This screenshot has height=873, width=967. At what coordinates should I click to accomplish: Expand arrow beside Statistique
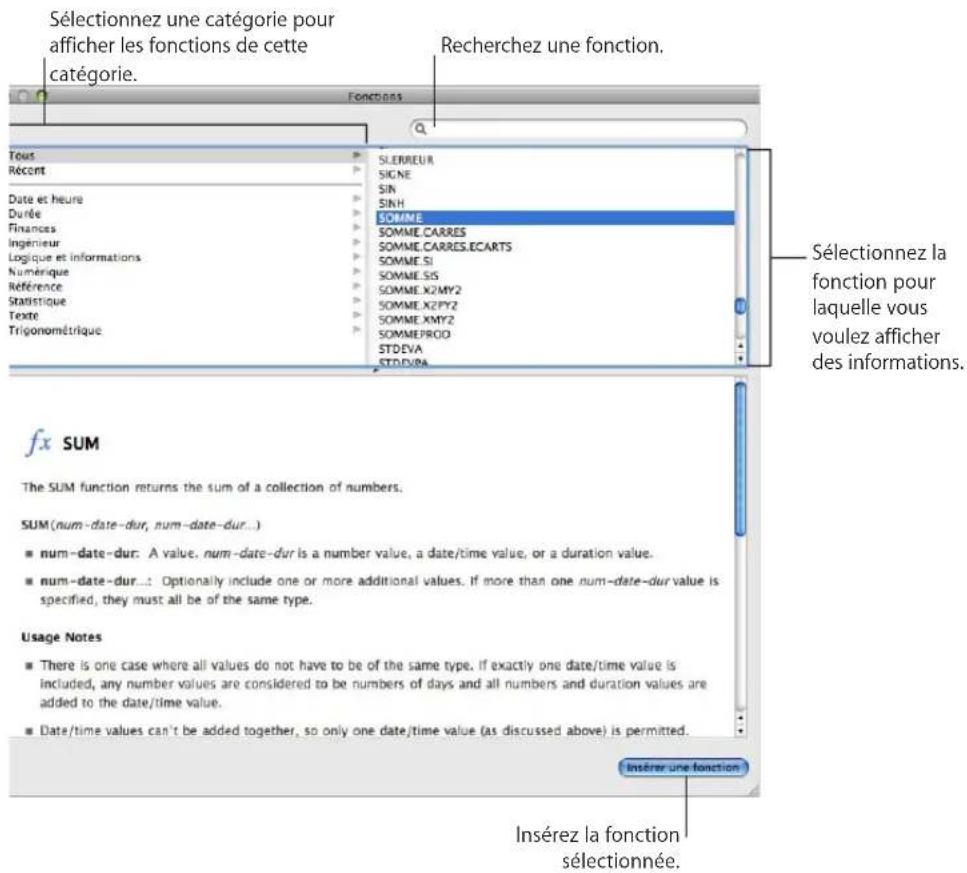point(356,300)
